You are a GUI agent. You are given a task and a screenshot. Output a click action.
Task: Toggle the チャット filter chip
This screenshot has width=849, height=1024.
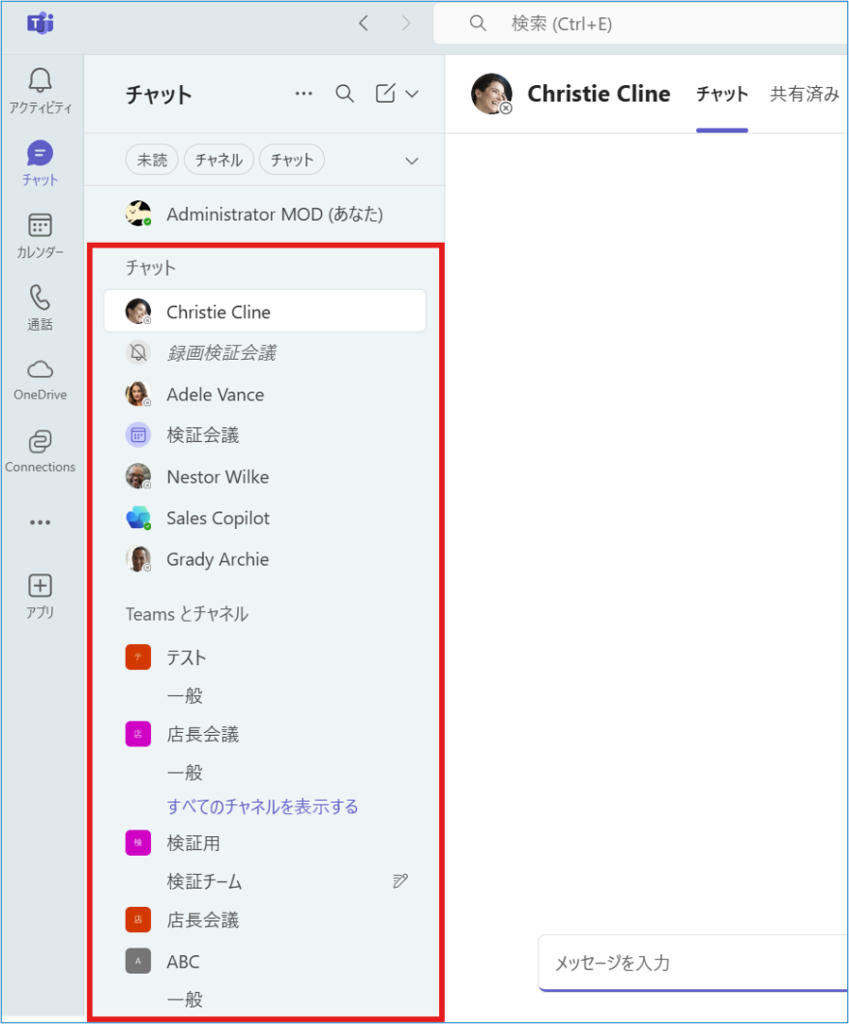(x=292, y=160)
